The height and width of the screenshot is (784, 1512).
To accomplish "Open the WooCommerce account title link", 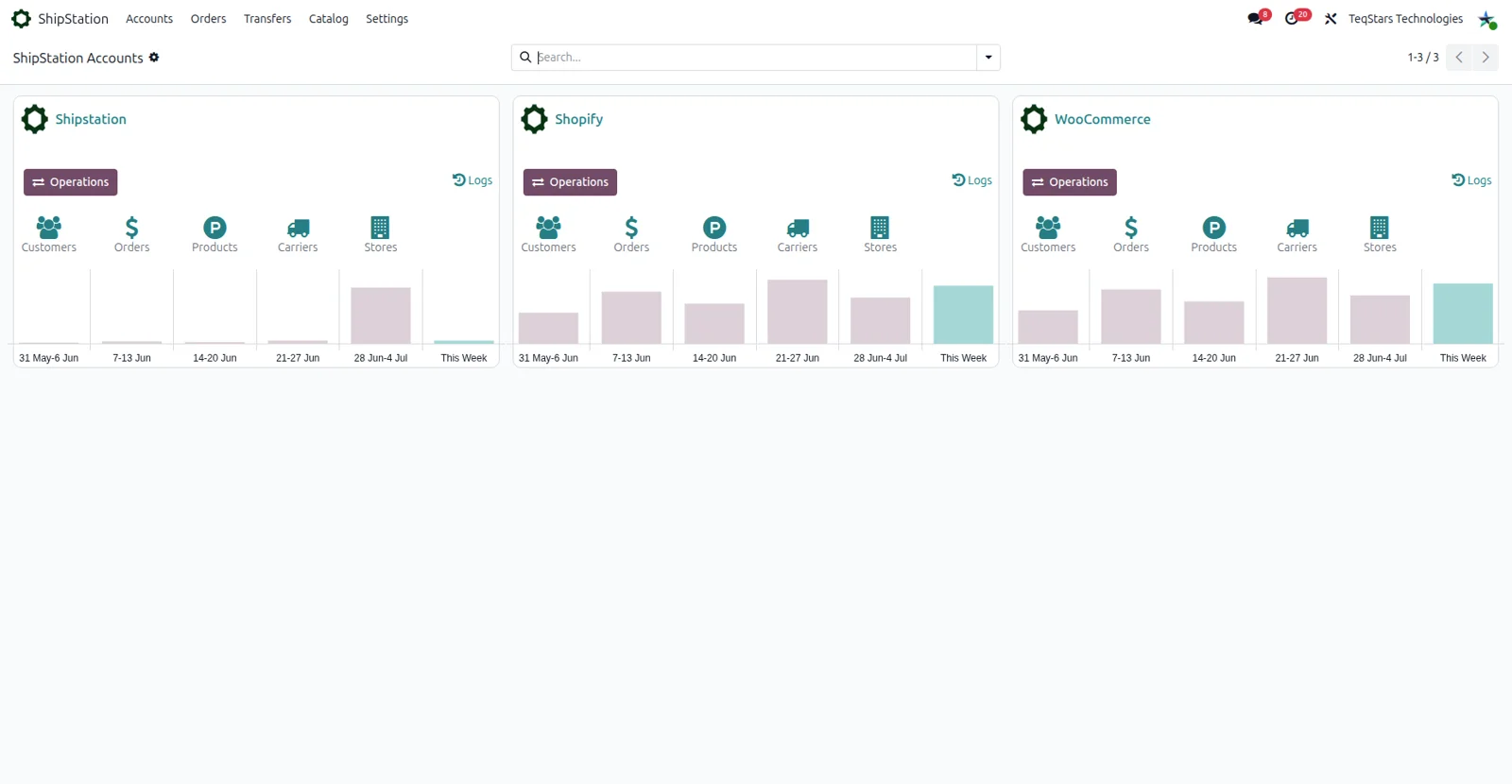I will (1103, 119).
